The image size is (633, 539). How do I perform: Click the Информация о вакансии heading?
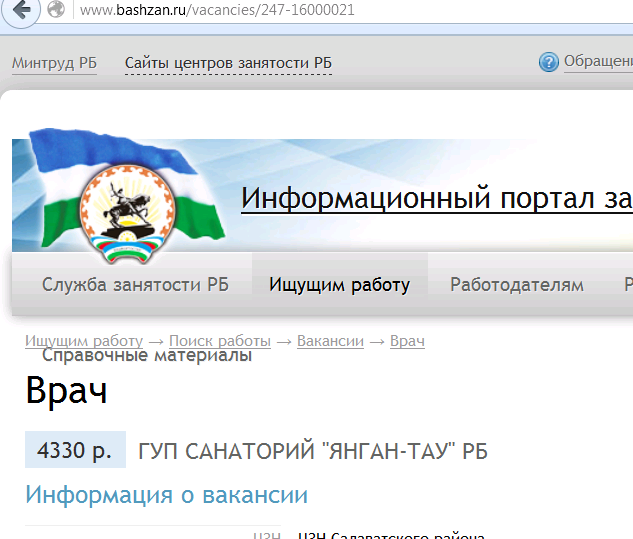click(166, 495)
